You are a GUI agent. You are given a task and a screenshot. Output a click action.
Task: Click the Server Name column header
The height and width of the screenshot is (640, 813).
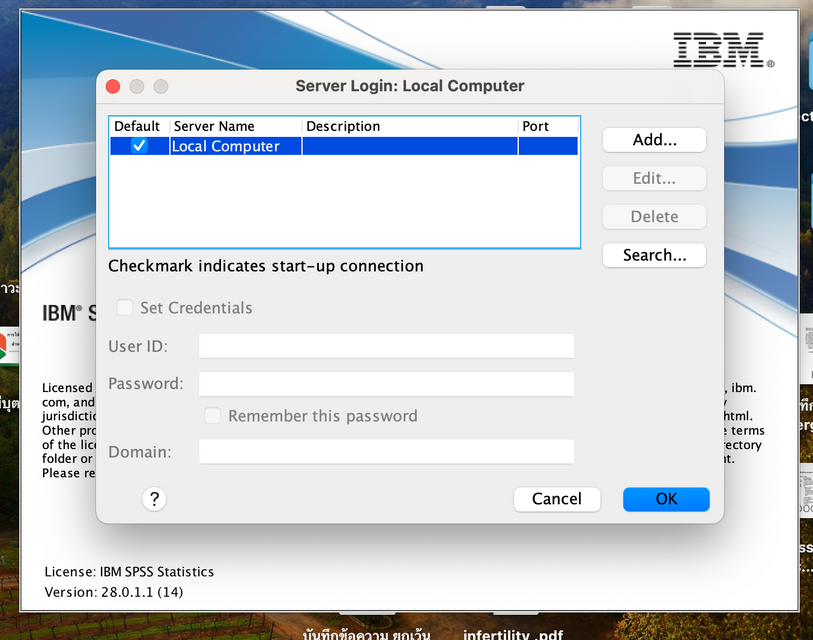[x=236, y=126]
